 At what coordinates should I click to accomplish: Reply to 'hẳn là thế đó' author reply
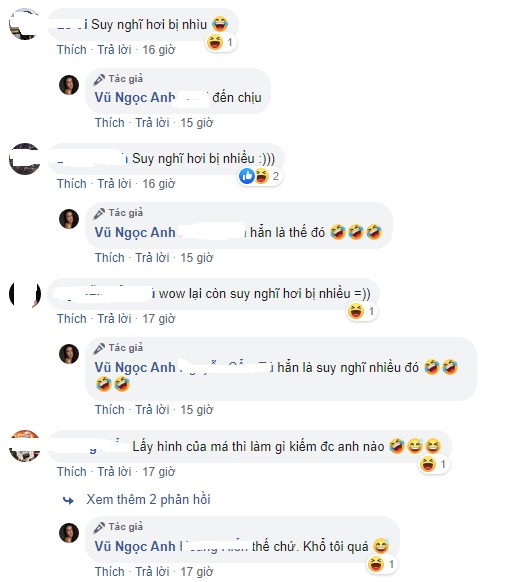152,257
